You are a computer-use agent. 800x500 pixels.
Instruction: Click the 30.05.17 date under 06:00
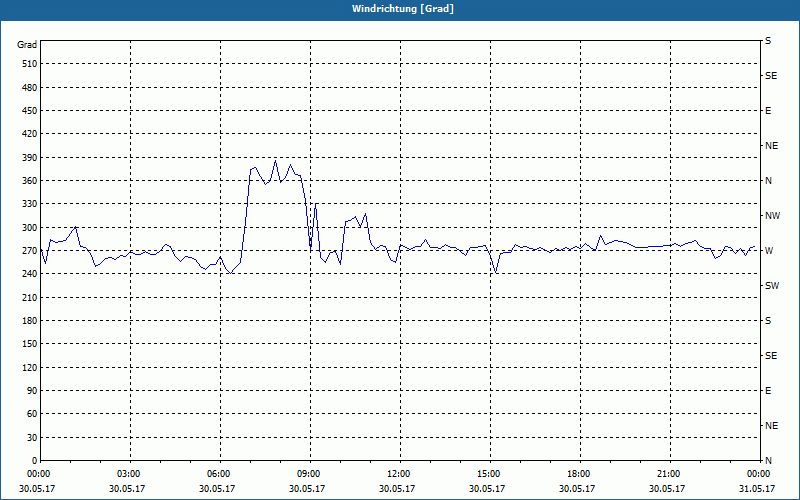[x=217, y=488]
